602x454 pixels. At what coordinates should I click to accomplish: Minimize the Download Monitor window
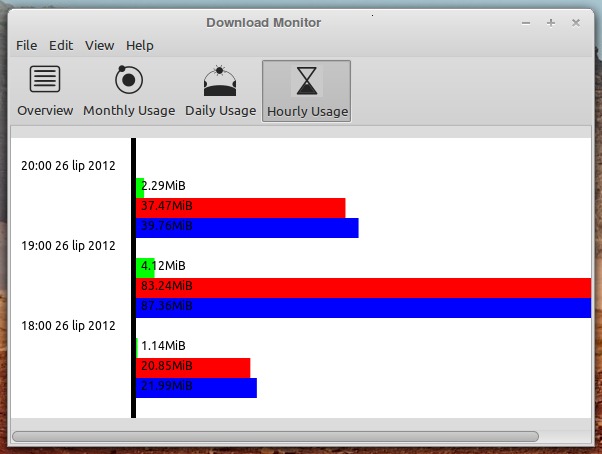(526, 23)
